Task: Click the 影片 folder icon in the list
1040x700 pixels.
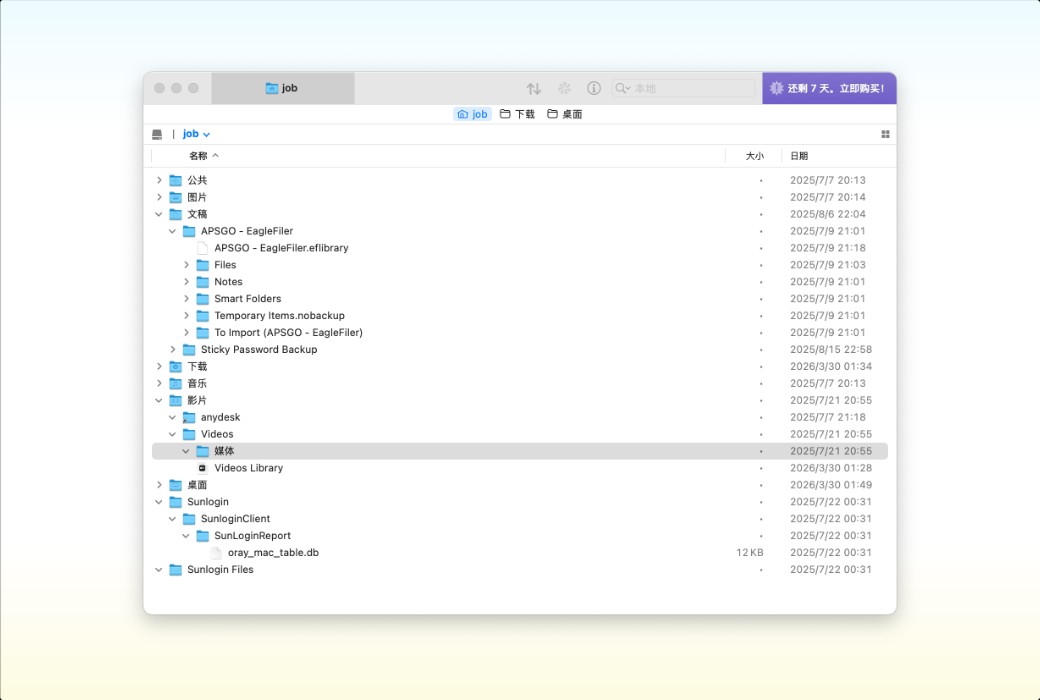Action: (x=177, y=400)
